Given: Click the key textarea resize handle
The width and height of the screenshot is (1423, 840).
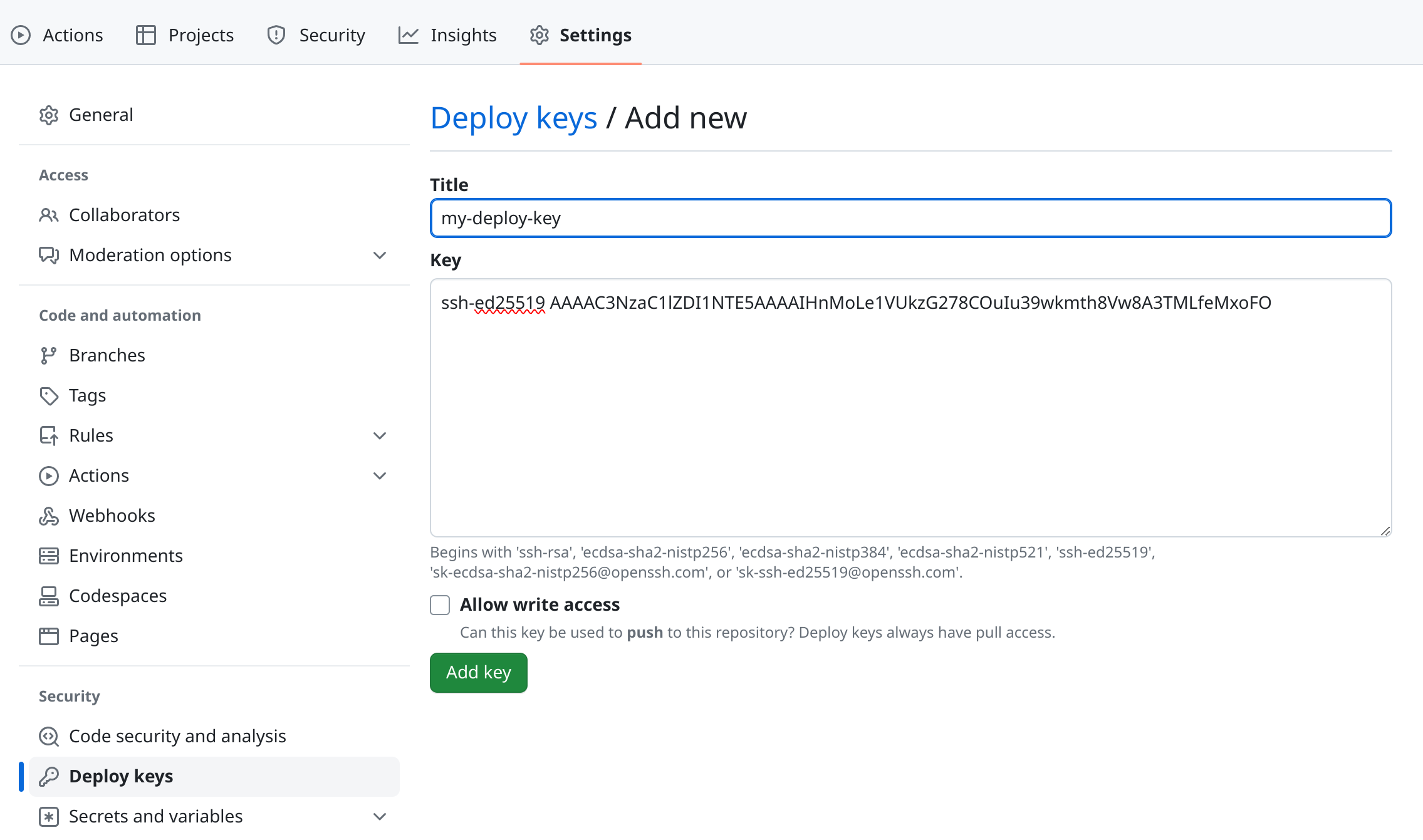Looking at the screenshot, I should [x=1385, y=531].
